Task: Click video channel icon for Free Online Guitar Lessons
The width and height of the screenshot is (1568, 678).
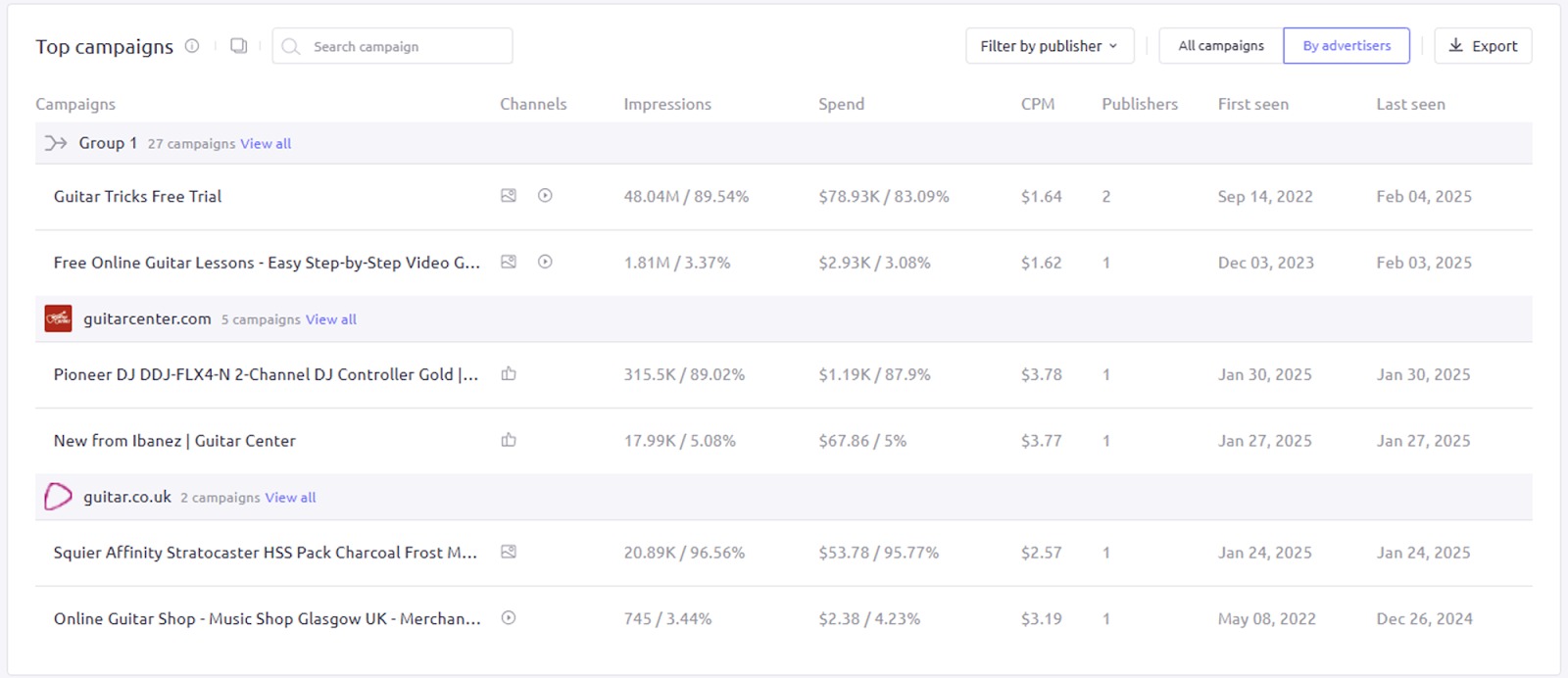Action: (x=545, y=262)
